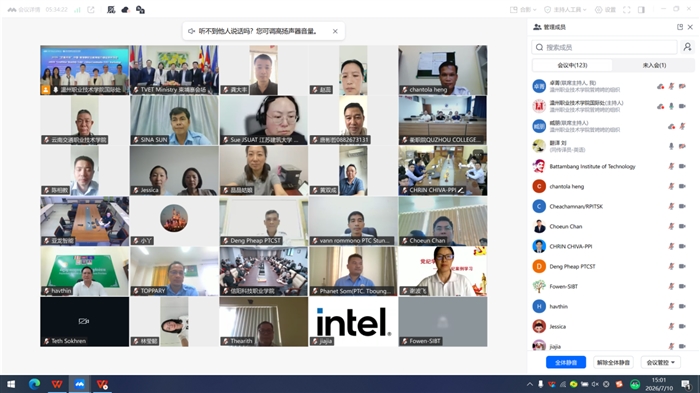Click the orange host badge on 温州职业技术学院 video tile
Screen dimensions: 700x393
pos(45,90)
